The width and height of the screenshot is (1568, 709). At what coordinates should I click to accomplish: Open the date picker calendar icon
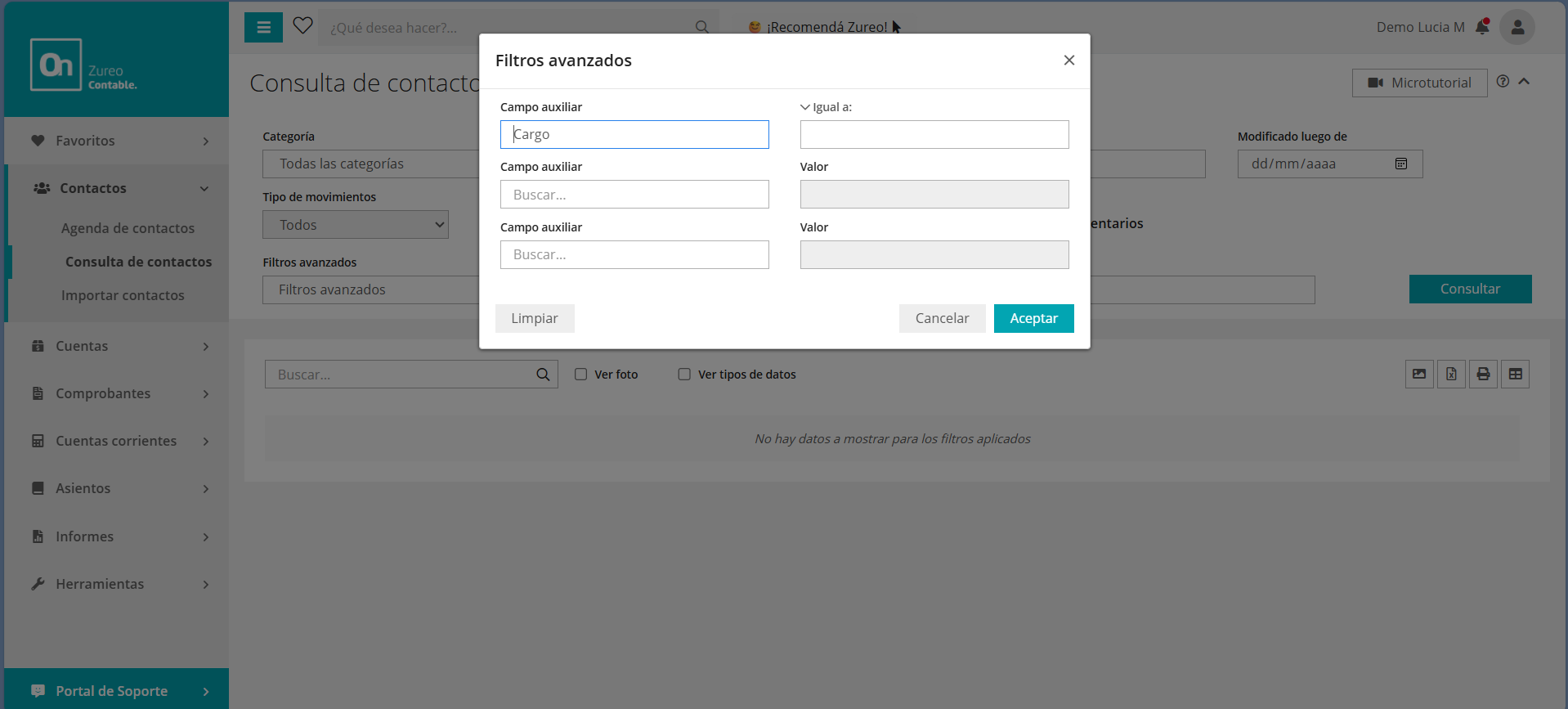1401,164
